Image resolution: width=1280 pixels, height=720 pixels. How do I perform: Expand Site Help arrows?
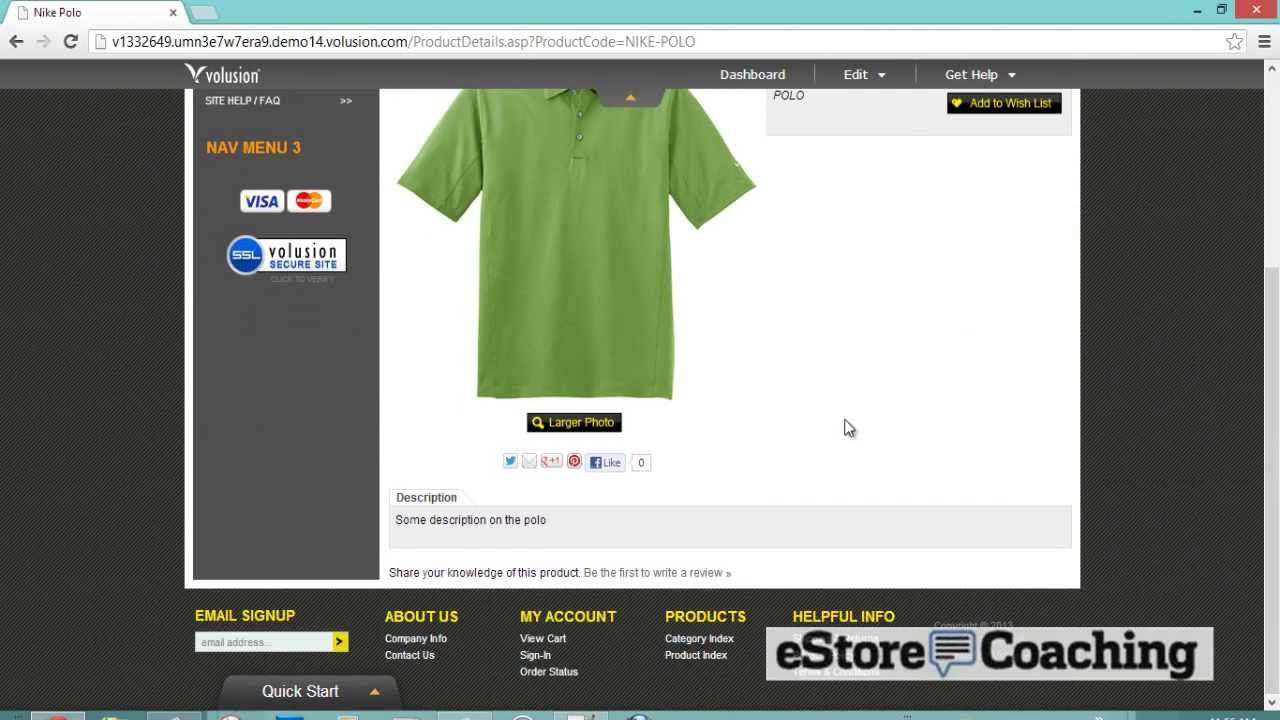click(345, 101)
